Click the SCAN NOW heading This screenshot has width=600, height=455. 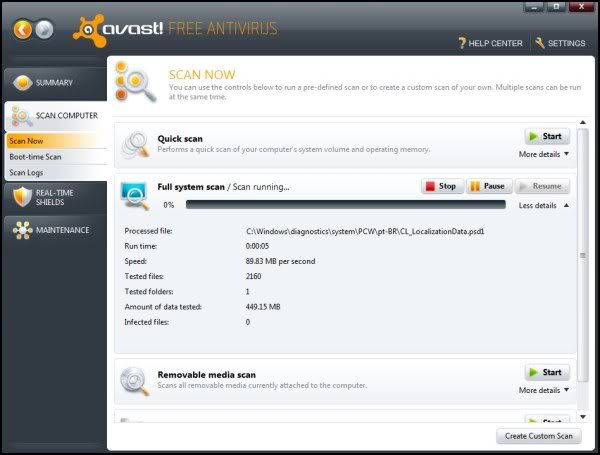click(x=202, y=75)
